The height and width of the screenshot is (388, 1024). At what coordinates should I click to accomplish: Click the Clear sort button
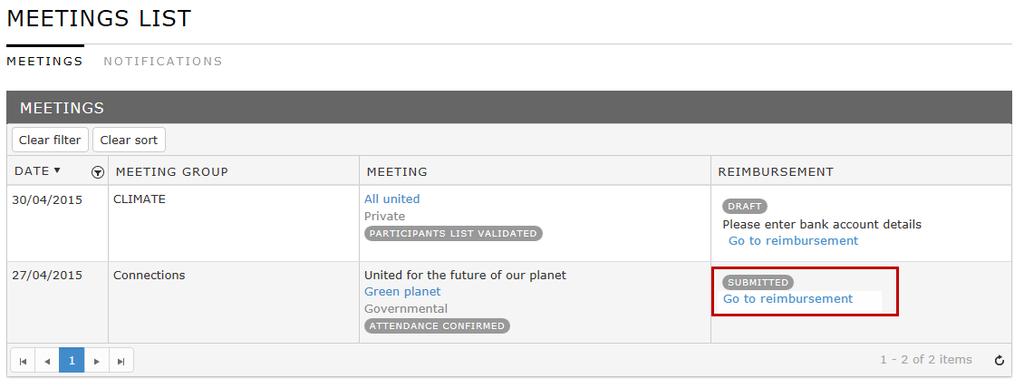[x=129, y=140]
